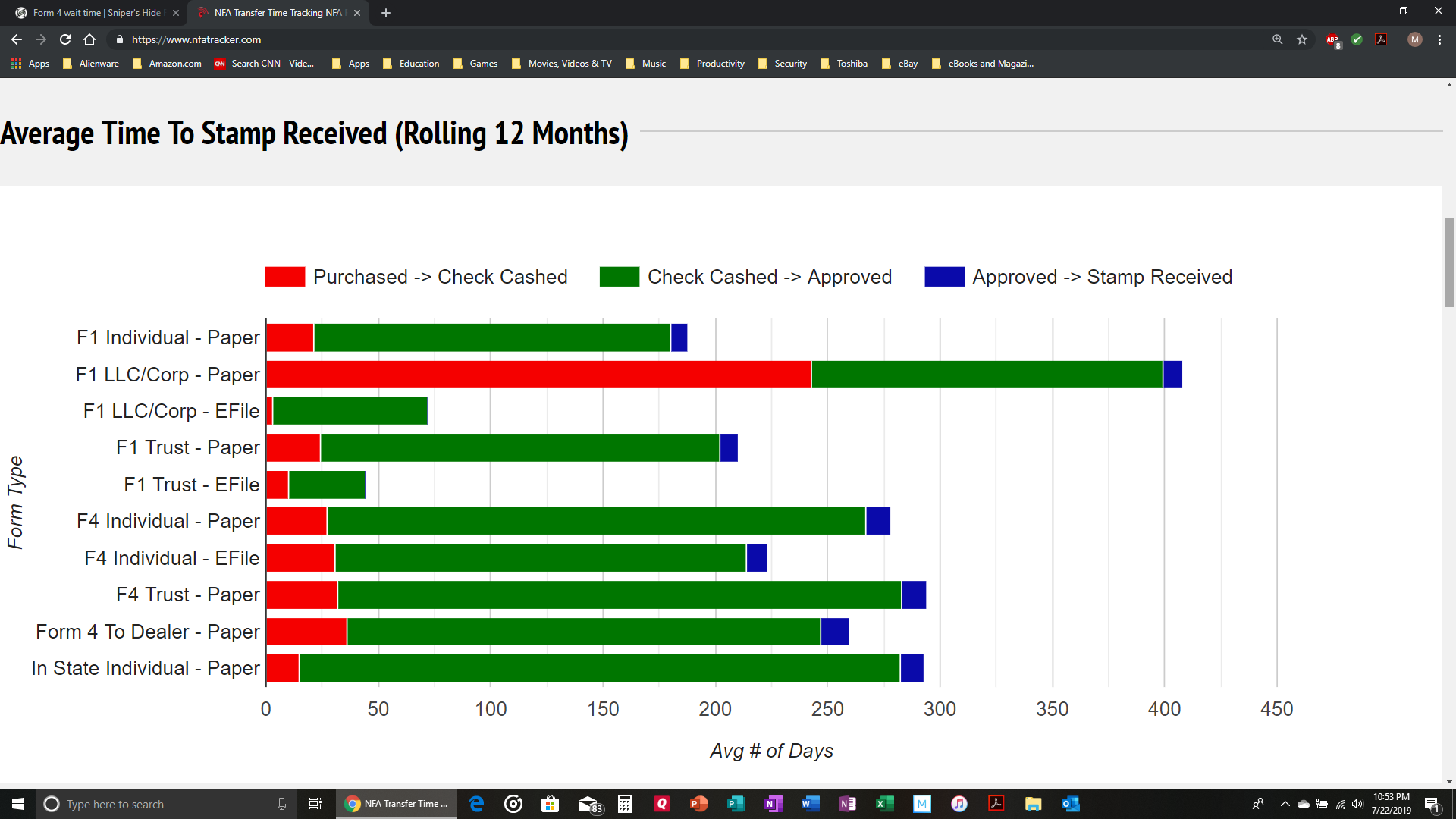Click the red bar for F1 LLC/Corp - Paper
Viewport: 1456px width, 819px height.
tap(538, 375)
